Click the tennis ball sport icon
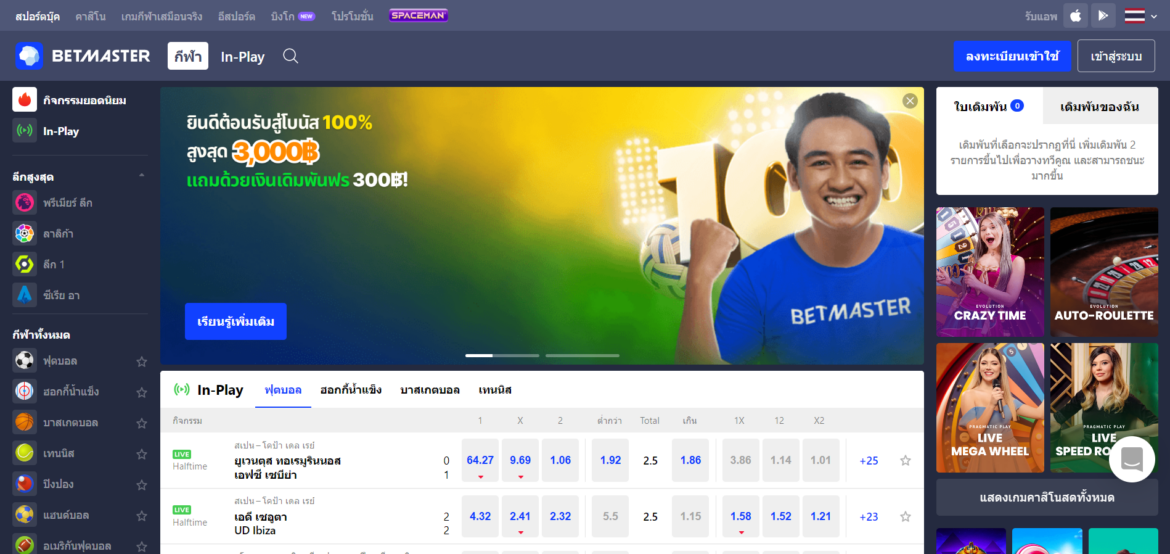This screenshot has width=1170, height=554. 25,453
